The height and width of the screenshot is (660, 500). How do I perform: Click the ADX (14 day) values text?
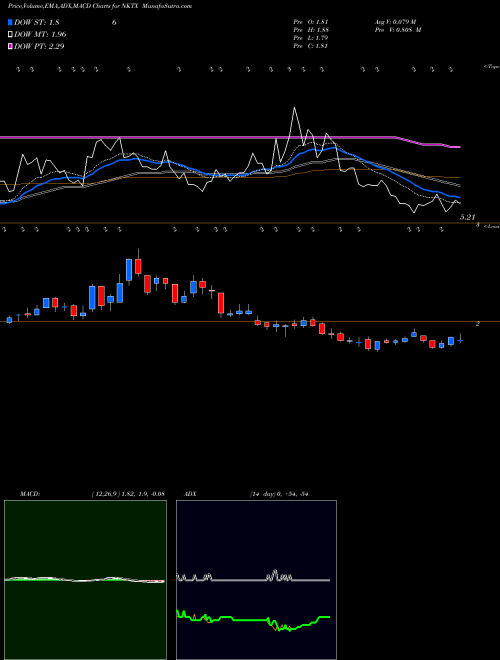pyautogui.click(x=279, y=494)
